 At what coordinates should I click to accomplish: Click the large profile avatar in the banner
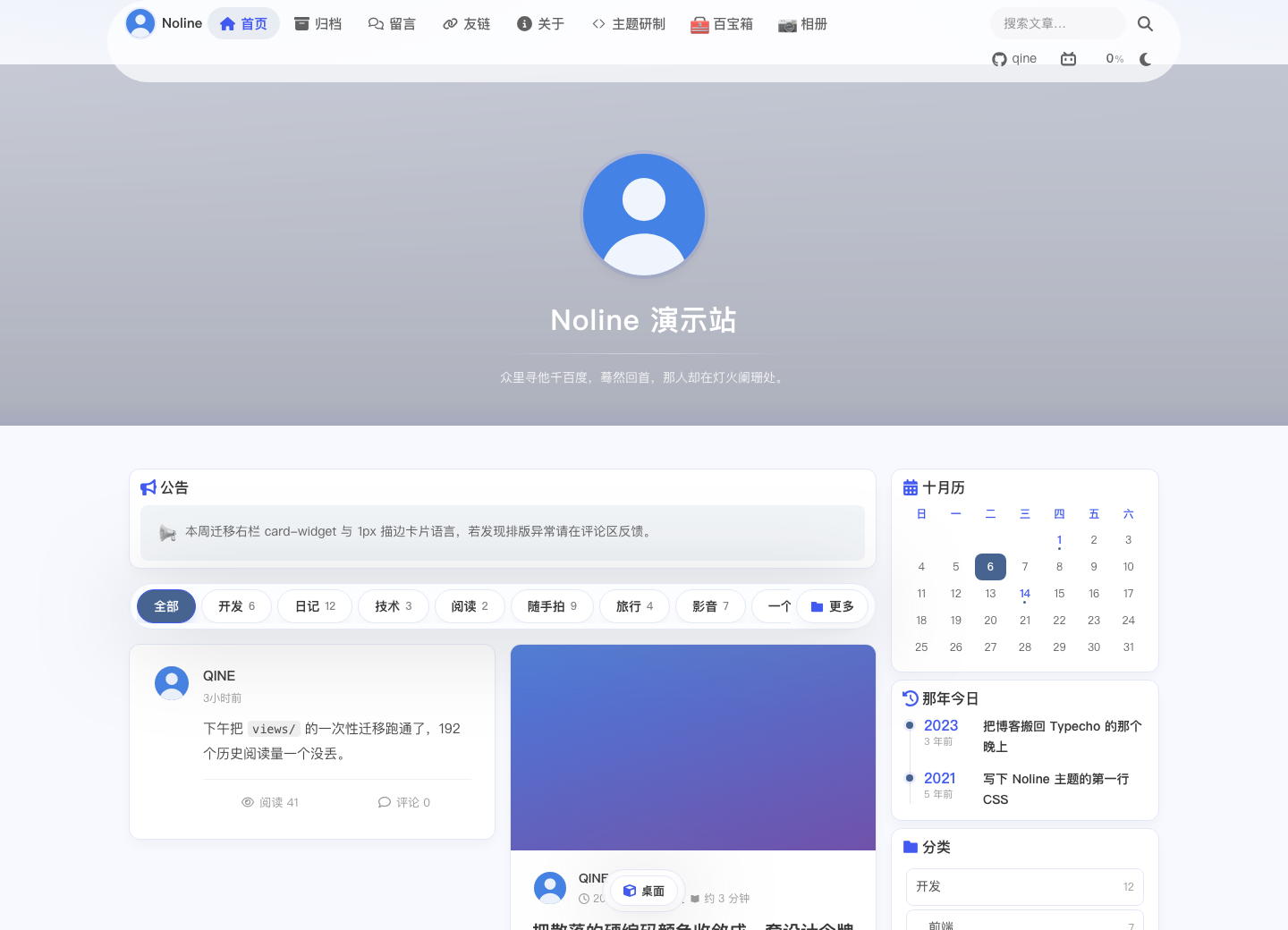pyautogui.click(x=644, y=215)
